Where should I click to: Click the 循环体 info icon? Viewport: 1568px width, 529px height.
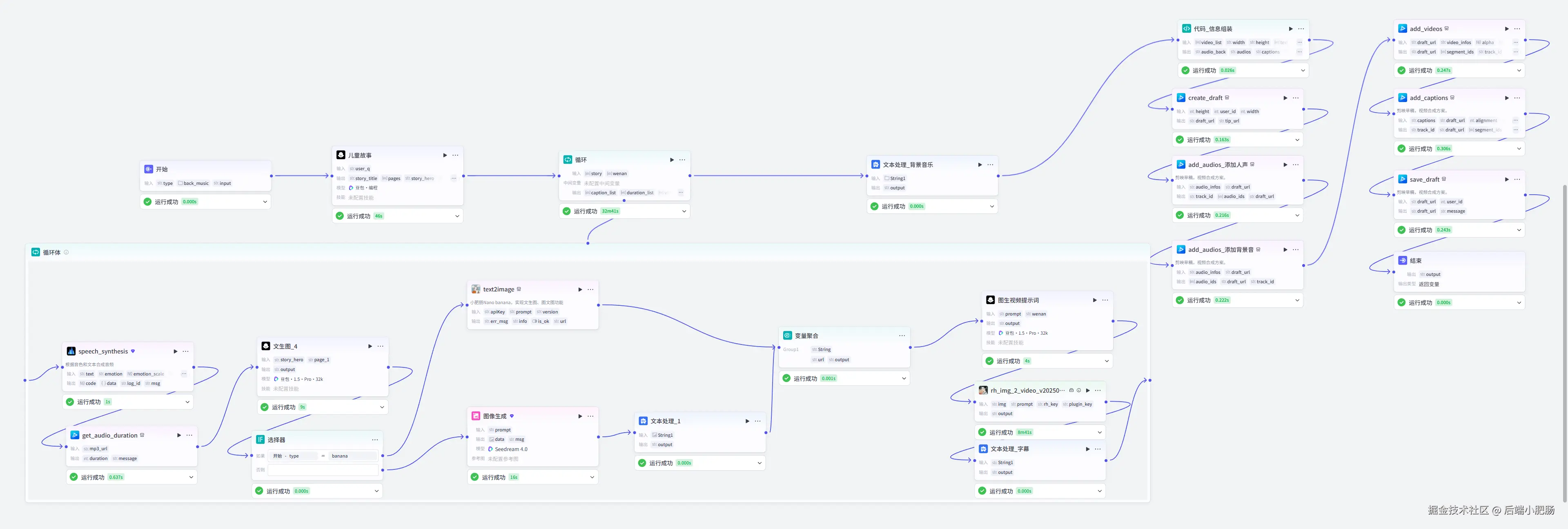point(66,252)
